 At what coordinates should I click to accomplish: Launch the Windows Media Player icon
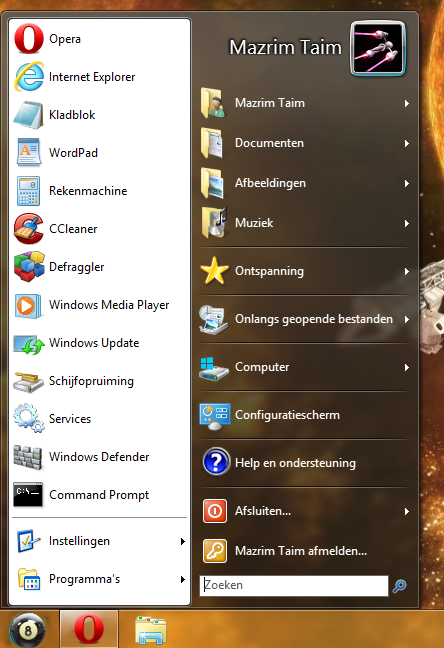click(x=29, y=306)
